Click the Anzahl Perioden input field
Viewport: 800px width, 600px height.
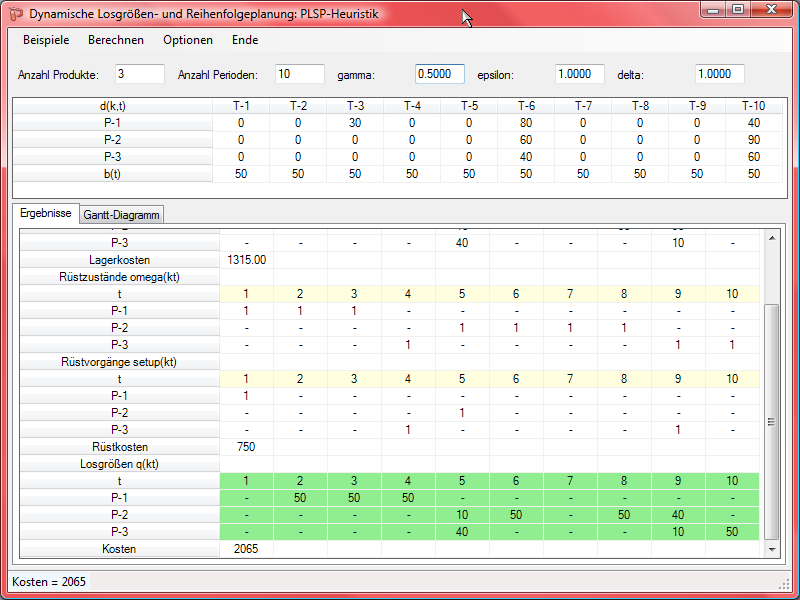[300, 74]
